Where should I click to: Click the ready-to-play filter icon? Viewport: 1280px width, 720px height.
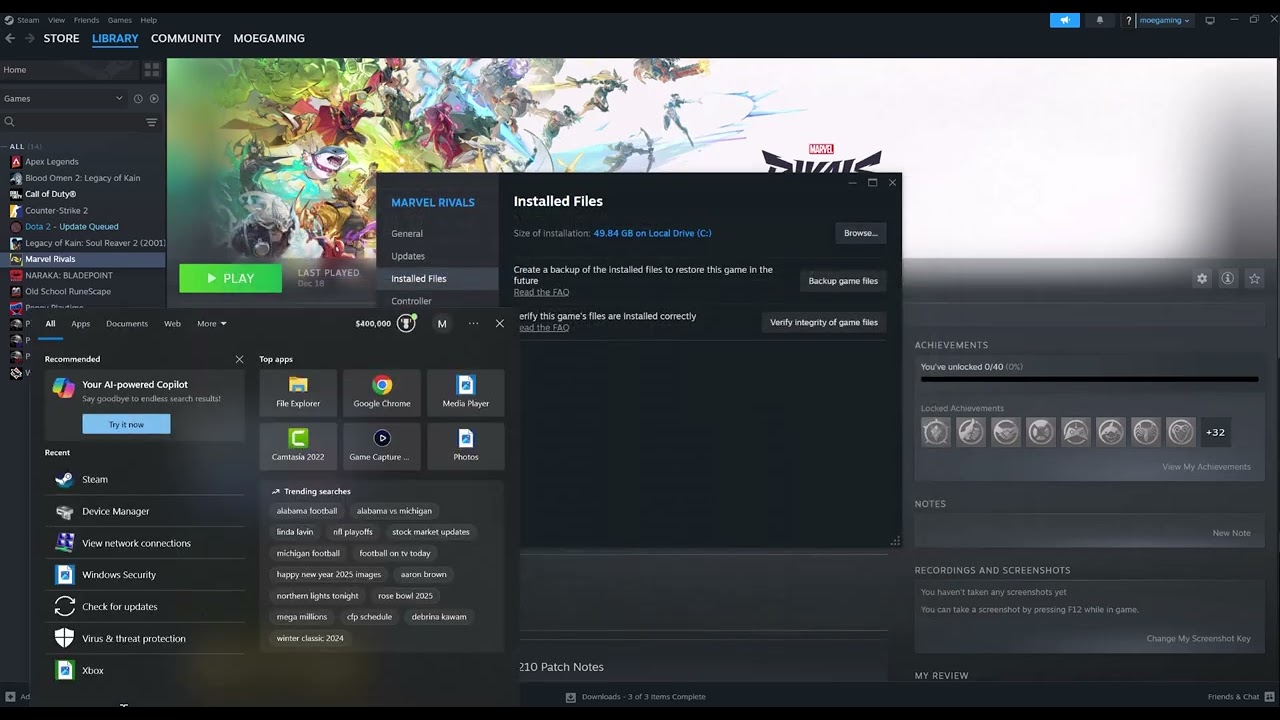[x=154, y=98]
